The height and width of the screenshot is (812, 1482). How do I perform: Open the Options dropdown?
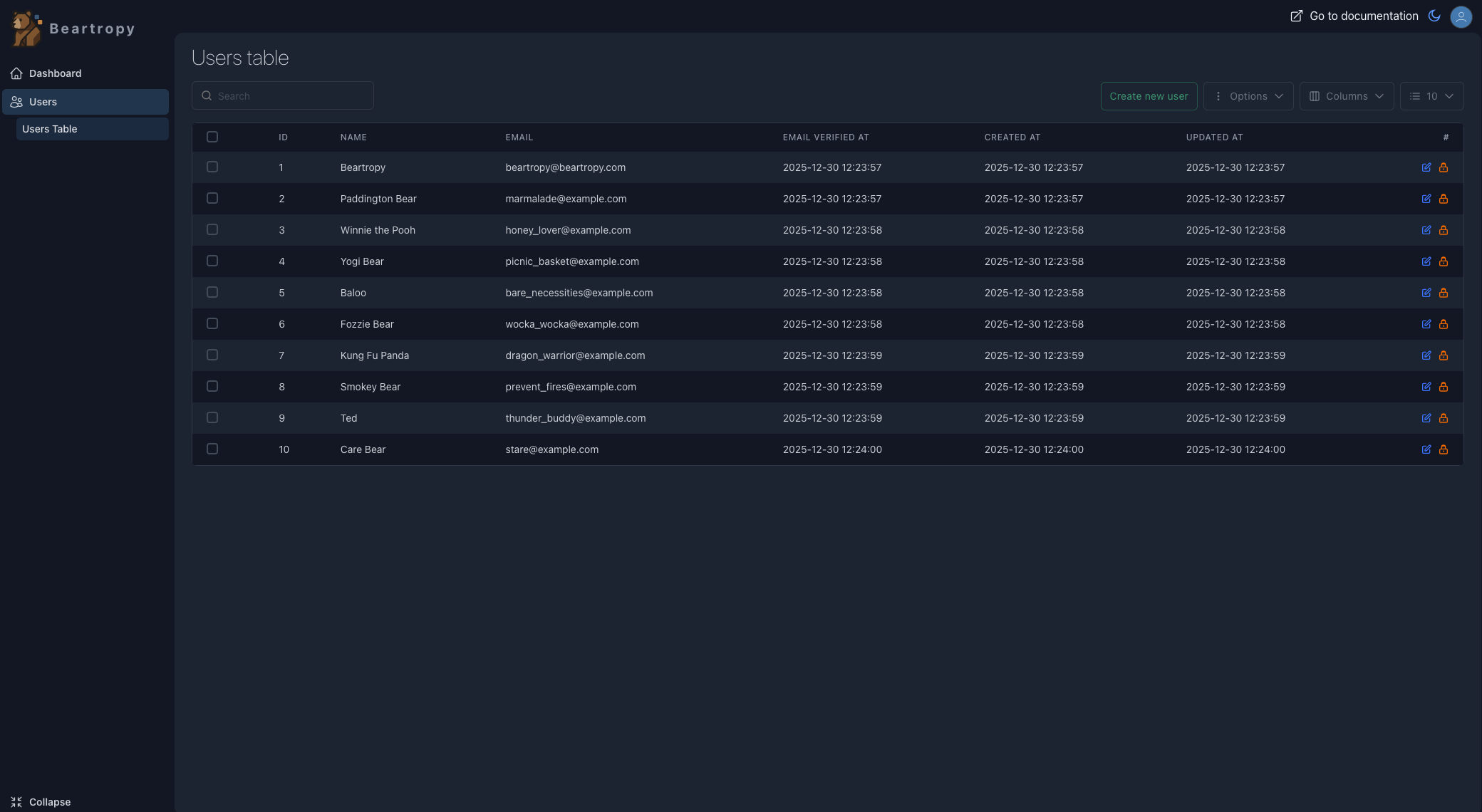1248,96
